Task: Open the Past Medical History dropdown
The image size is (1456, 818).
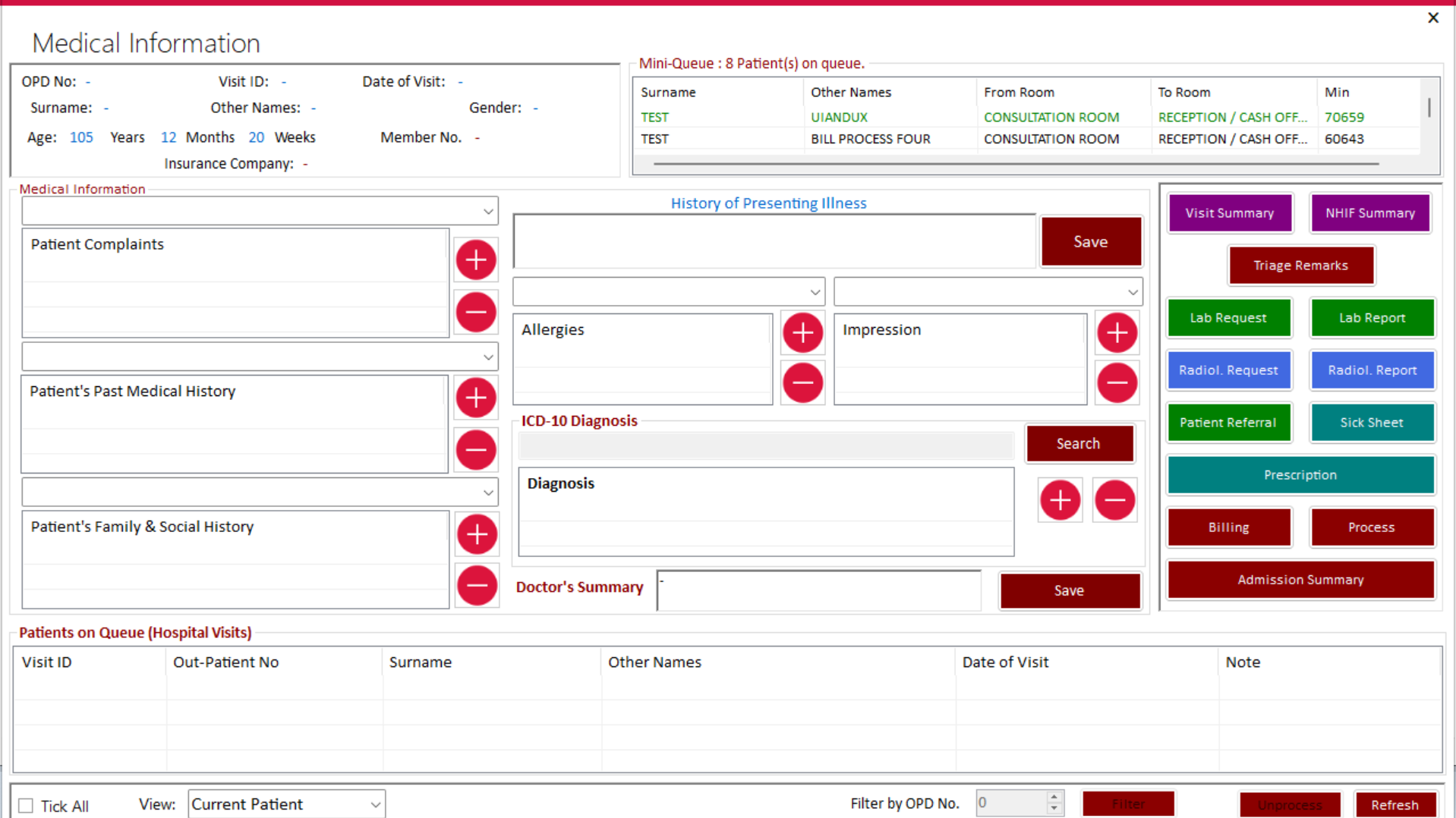Action: pos(488,357)
